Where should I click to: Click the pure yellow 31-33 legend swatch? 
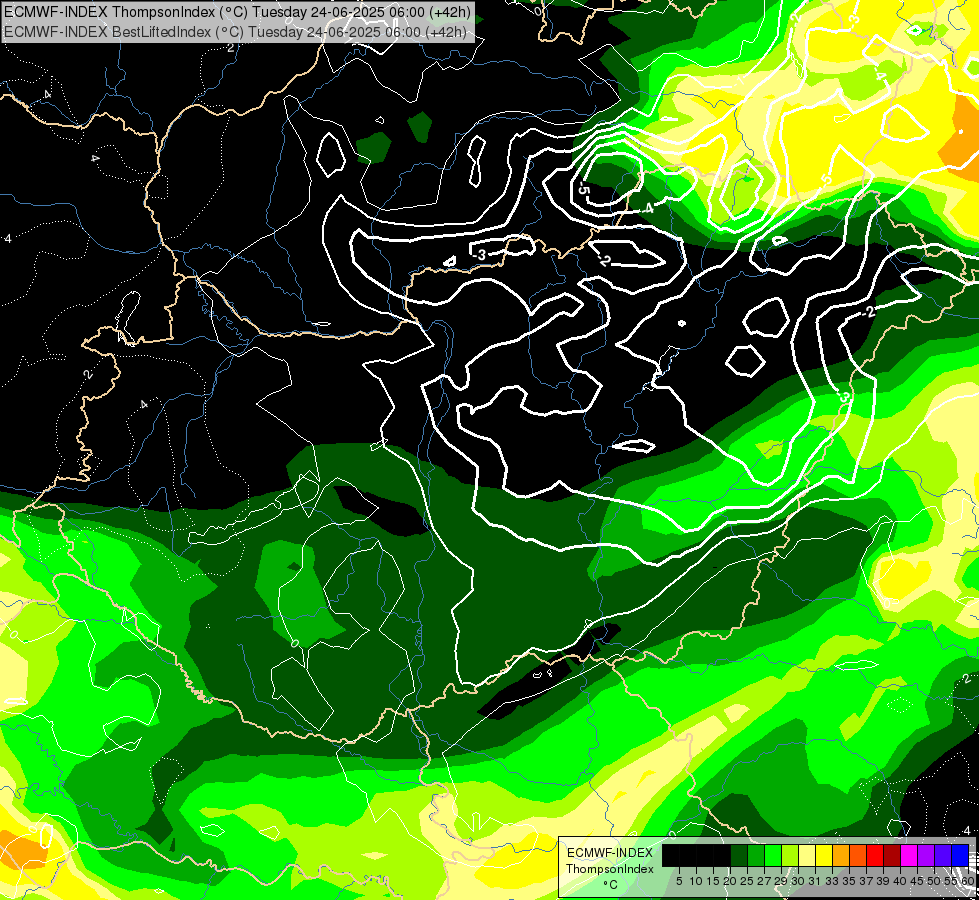click(x=824, y=855)
